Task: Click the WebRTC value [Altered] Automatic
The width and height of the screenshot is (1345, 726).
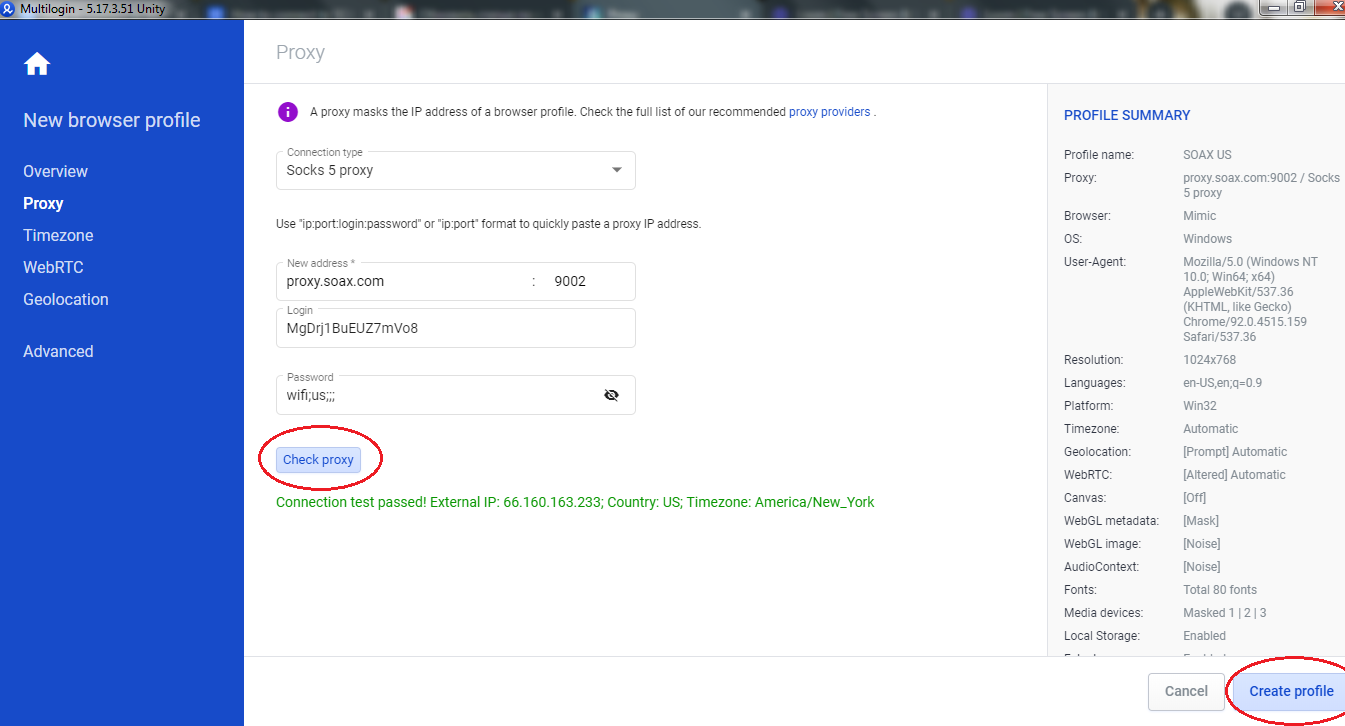Action: click(x=1234, y=475)
